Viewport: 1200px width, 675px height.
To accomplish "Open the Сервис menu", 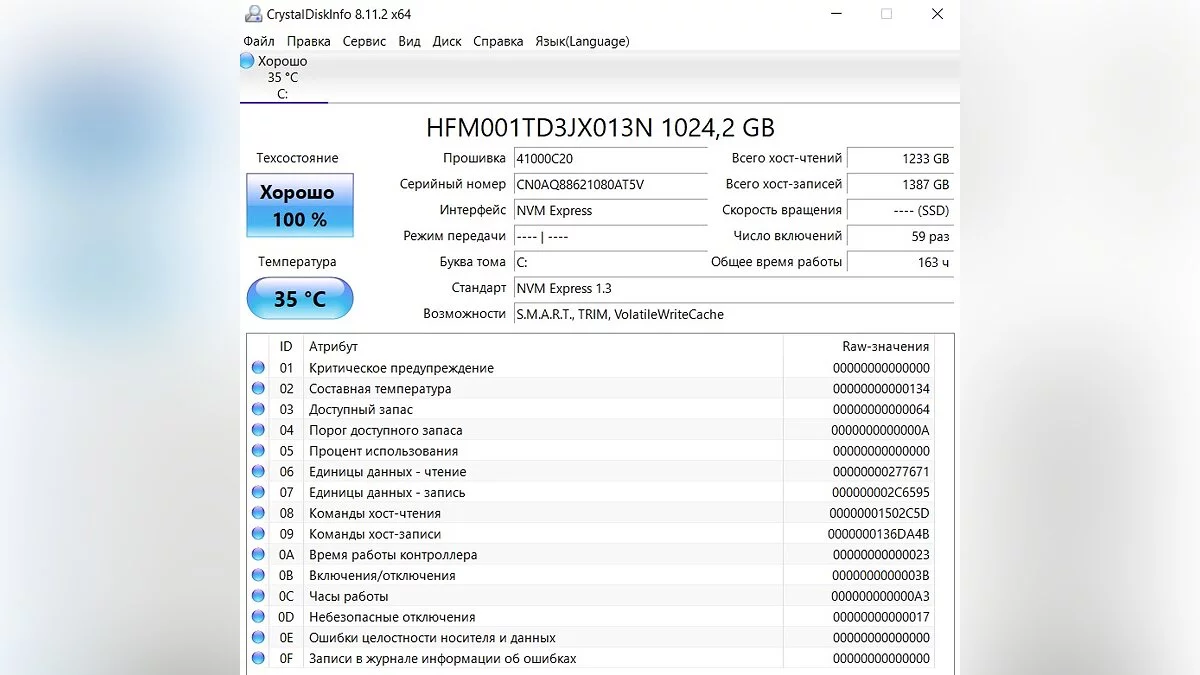I will click(364, 41).
